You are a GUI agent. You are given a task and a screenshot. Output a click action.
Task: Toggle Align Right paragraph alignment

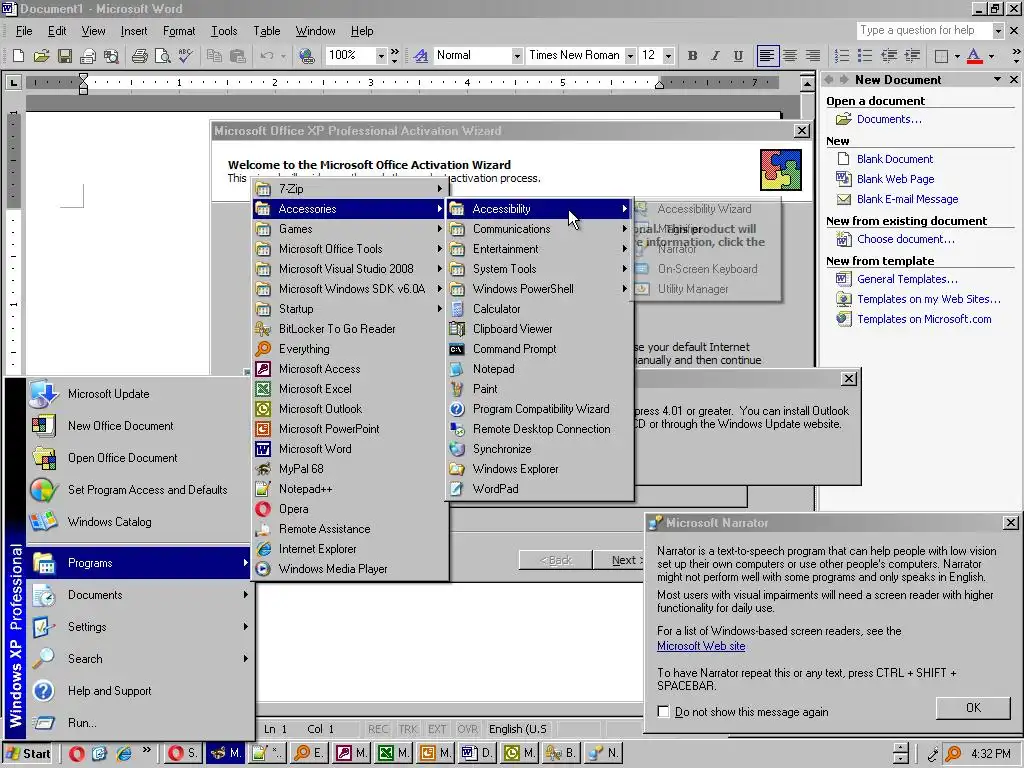click(x=812, y=56)
